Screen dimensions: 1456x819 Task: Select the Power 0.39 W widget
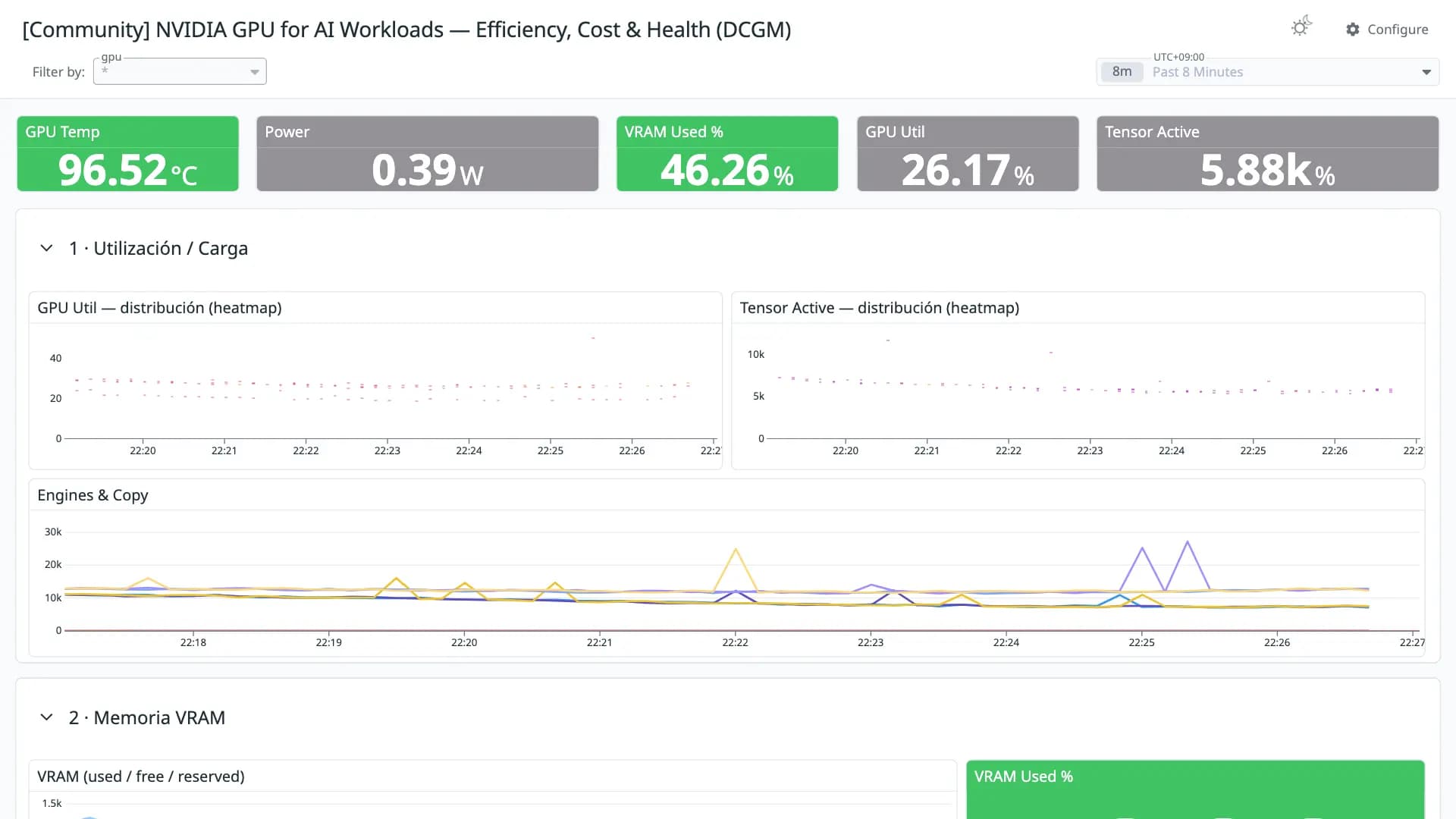[428, 153]
